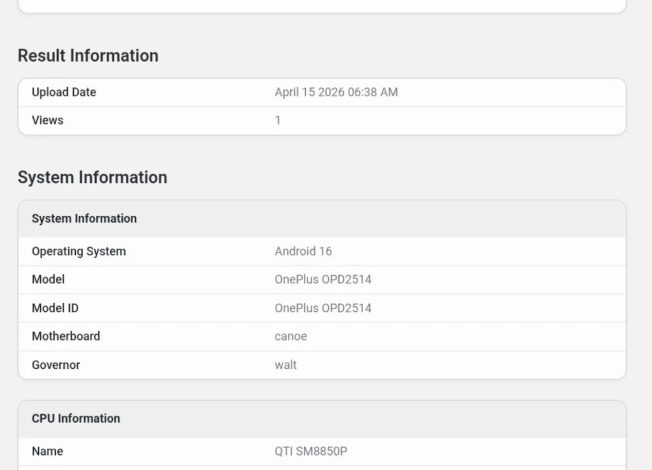
Task: Click the QTI SM8850P CPU name value
Action: 311,451
